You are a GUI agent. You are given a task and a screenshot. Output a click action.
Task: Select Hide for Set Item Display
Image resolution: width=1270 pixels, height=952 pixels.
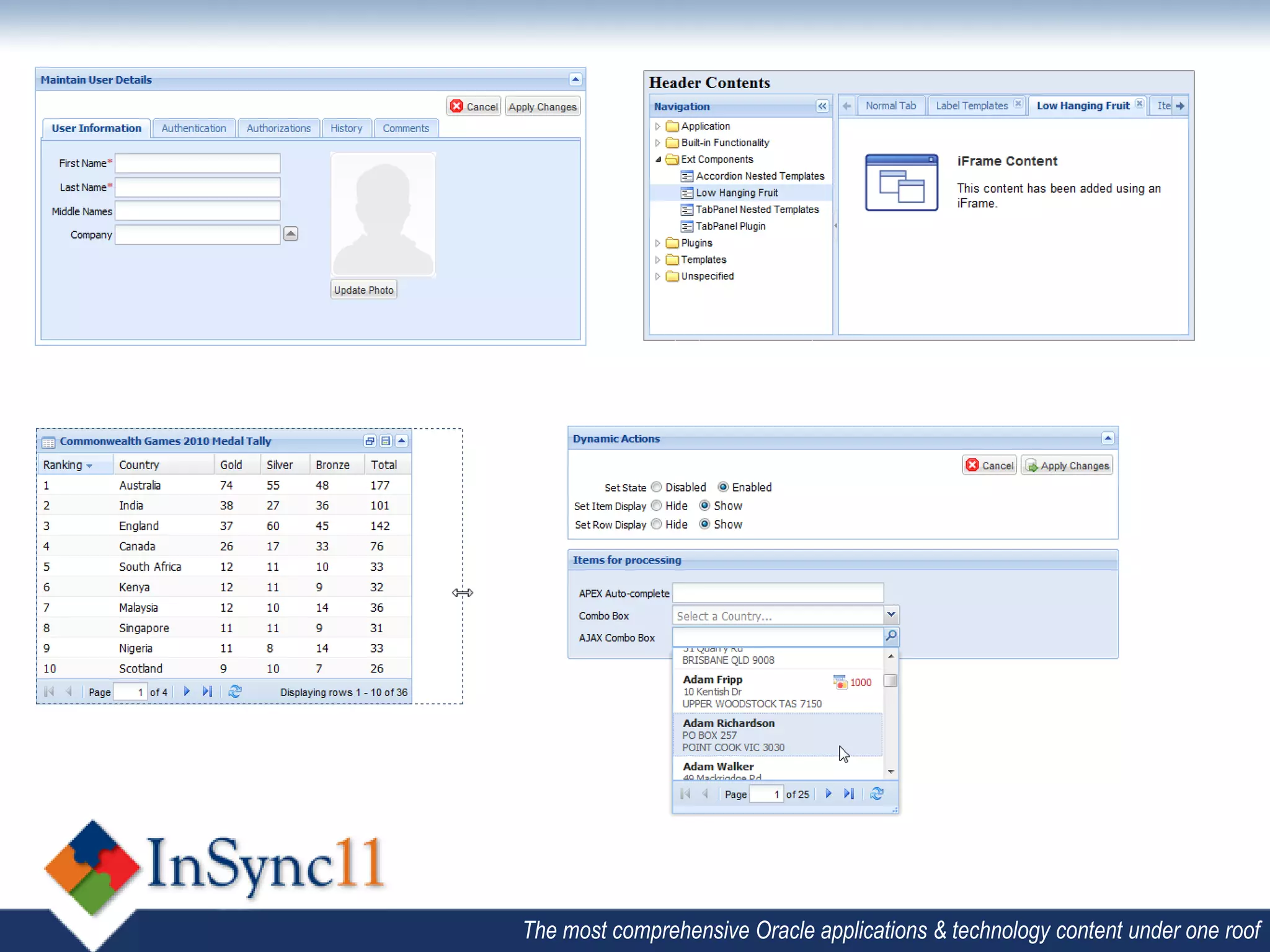pyautogui.click(x=657, y=506)
